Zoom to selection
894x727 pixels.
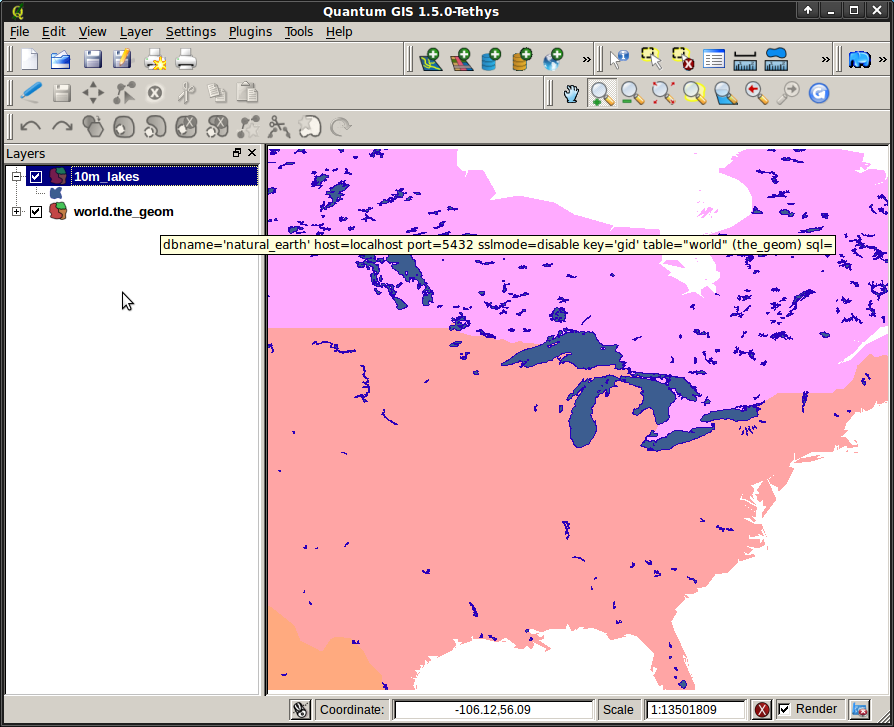(694, 94)
